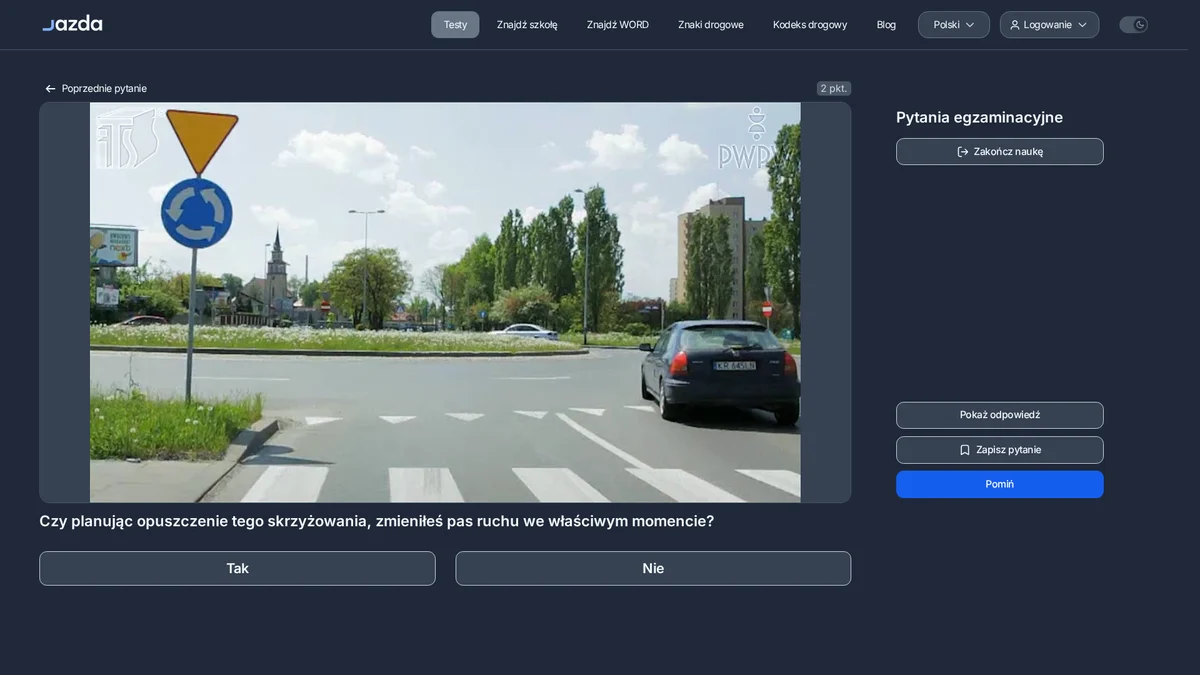The height and width of the screenshot is (675, 1200).
Task: Click the user icon in Logowanie
Action: pyautogui.click(x=1015, y=25)
